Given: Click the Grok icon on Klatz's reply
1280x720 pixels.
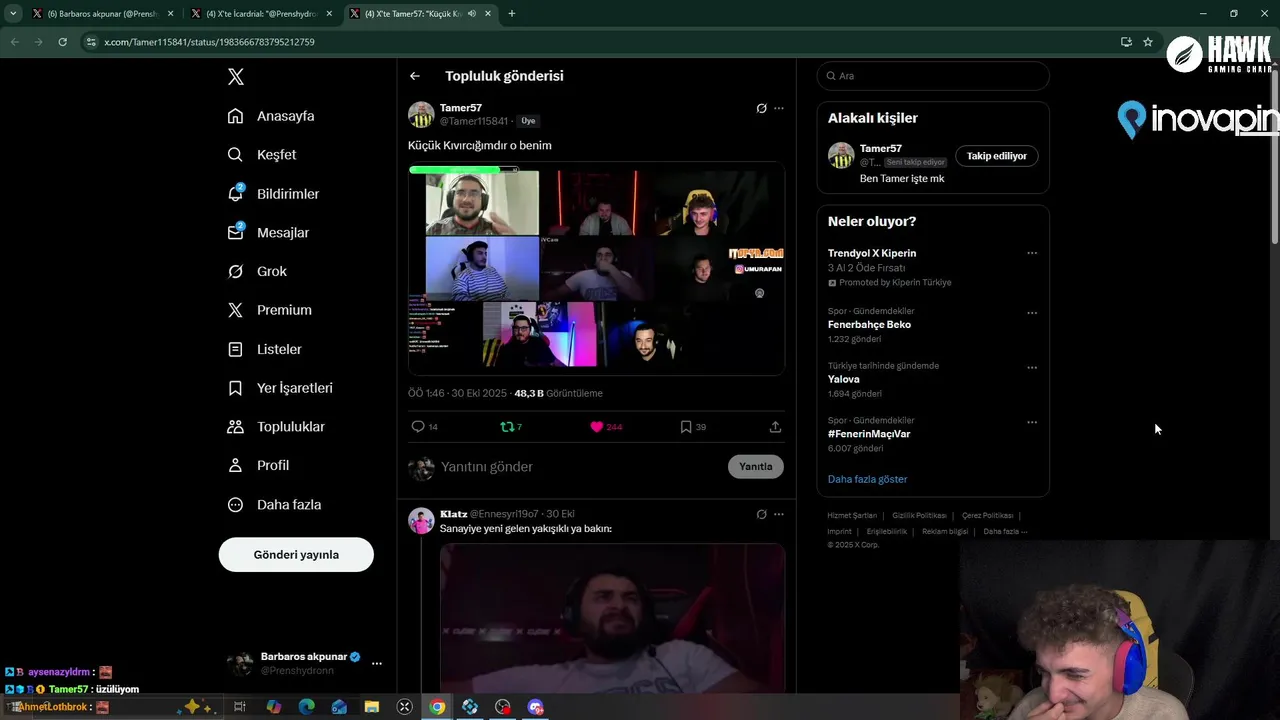Looking at the screenshot, I should pyautogui.click(x=761, y=514).
